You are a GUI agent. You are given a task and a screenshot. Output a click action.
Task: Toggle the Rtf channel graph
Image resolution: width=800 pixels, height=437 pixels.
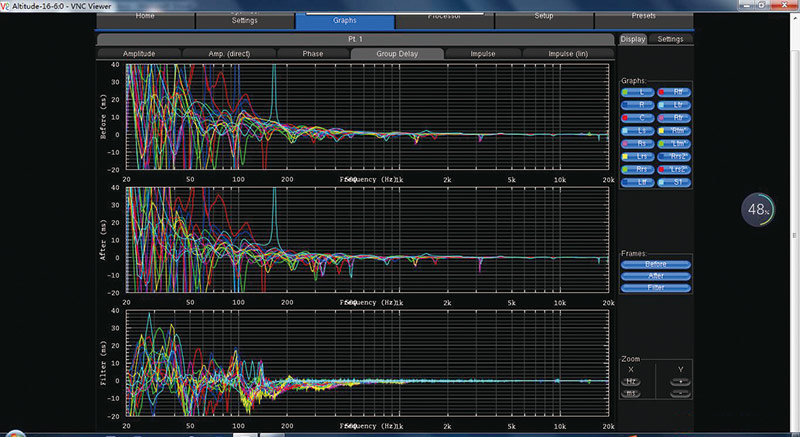[x=674, y=92]
